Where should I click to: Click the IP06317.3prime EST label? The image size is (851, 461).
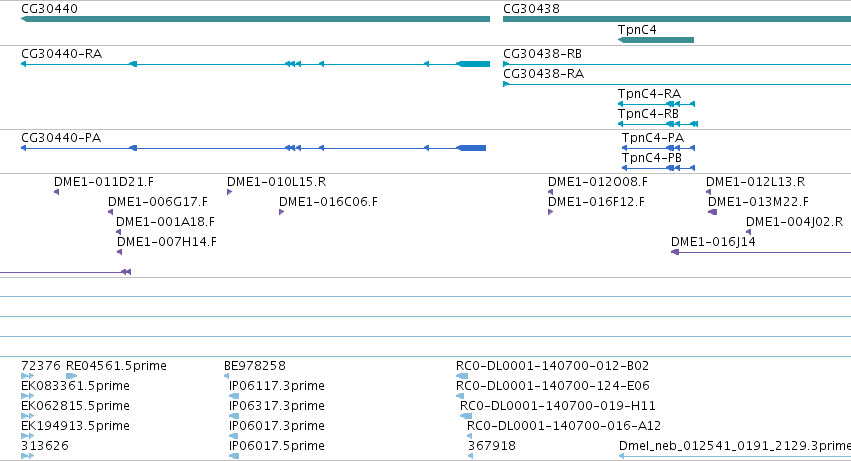277,406
